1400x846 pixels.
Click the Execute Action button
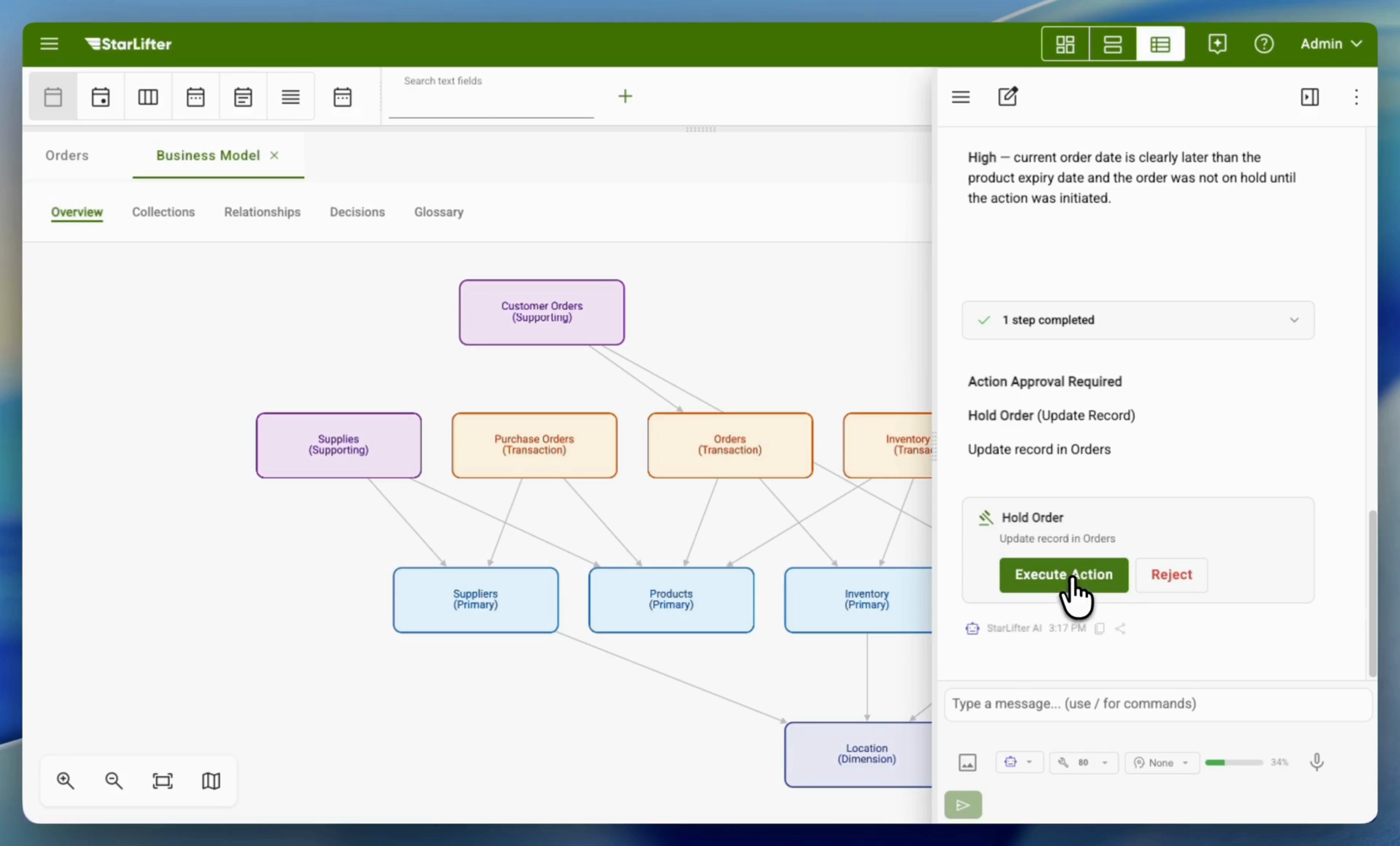(x=1063, y=575)
